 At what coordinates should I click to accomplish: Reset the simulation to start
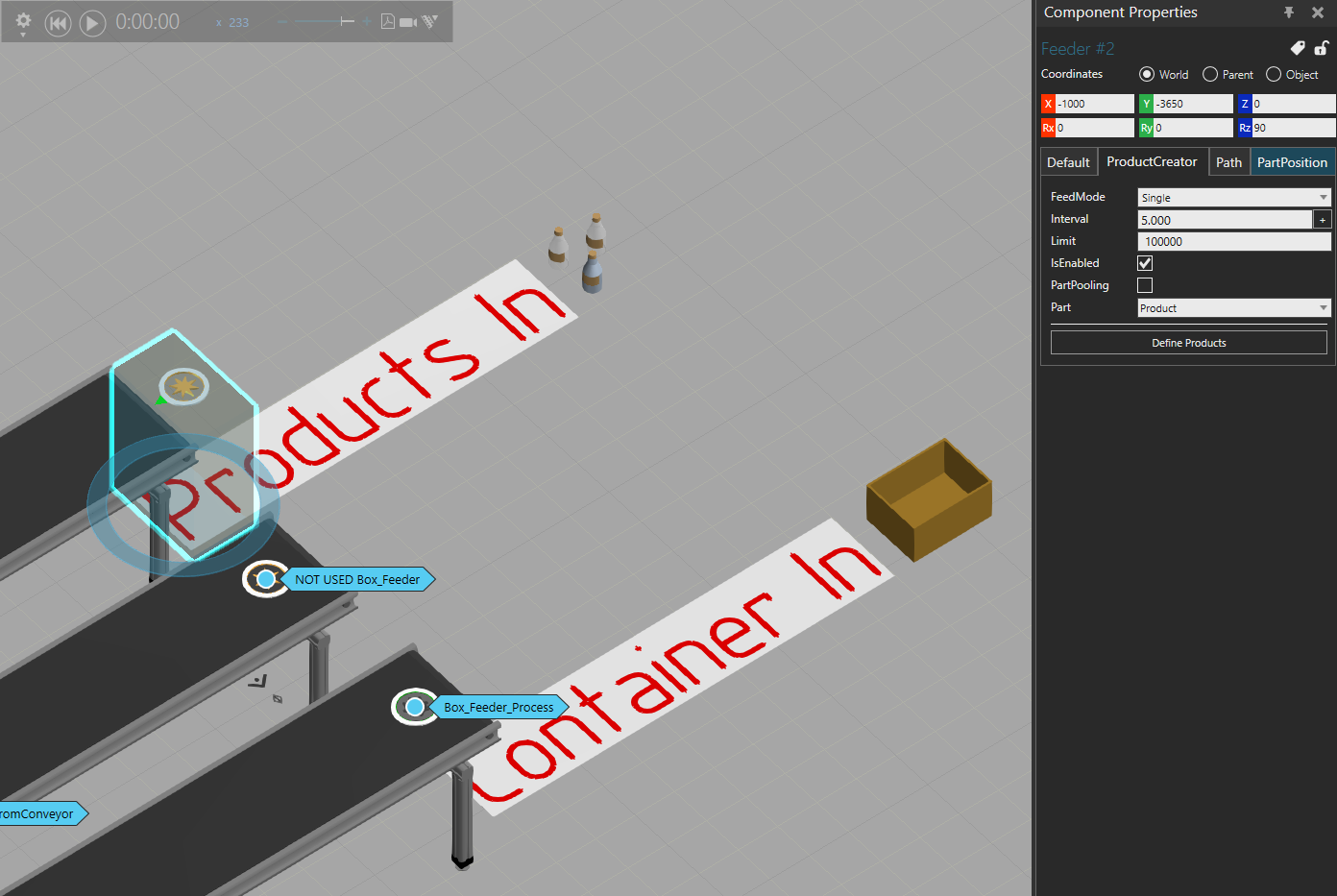pyautogui.click(x=58, y=23)
